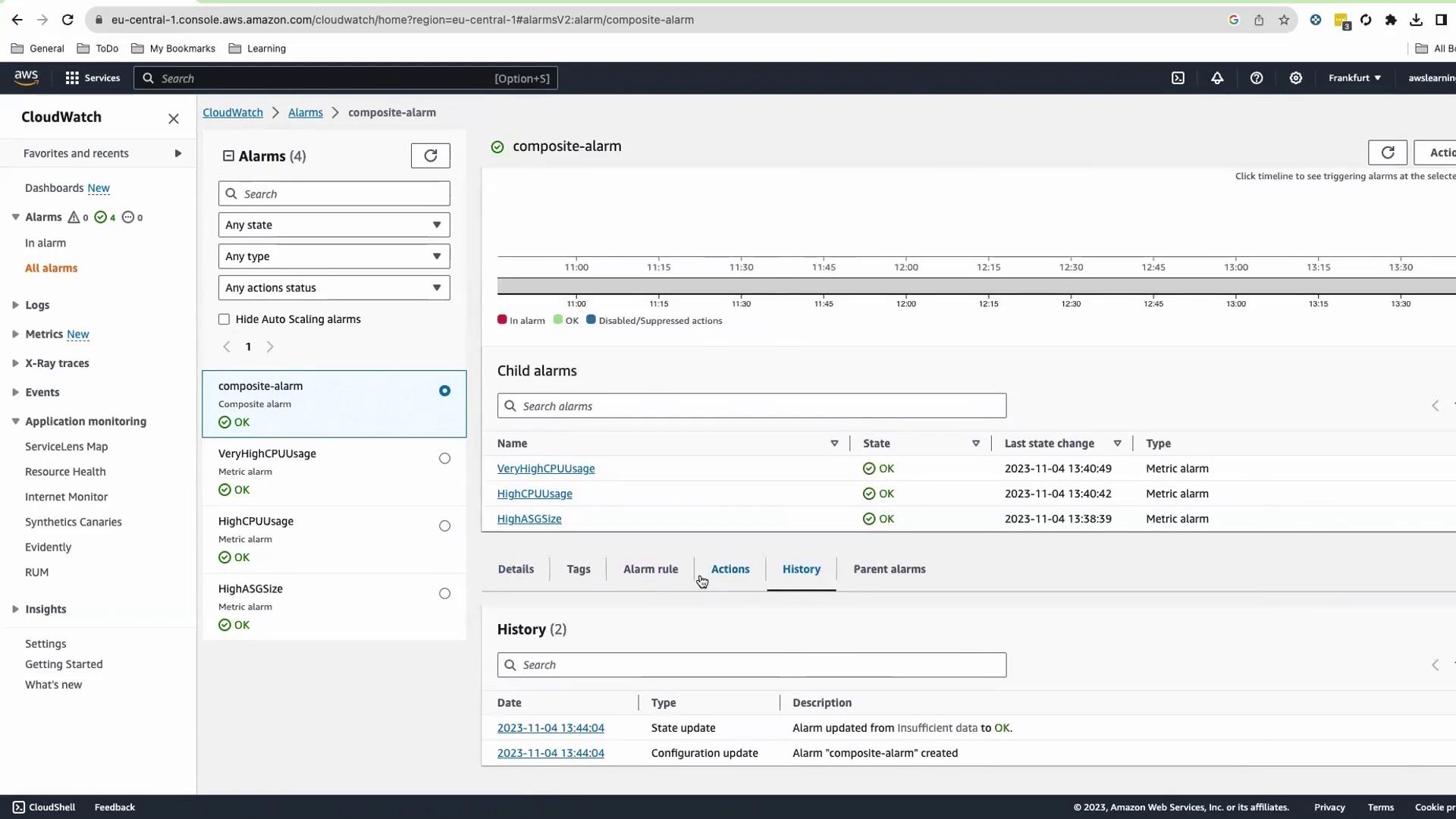Click the notifications bell icon

point(1217,78)
